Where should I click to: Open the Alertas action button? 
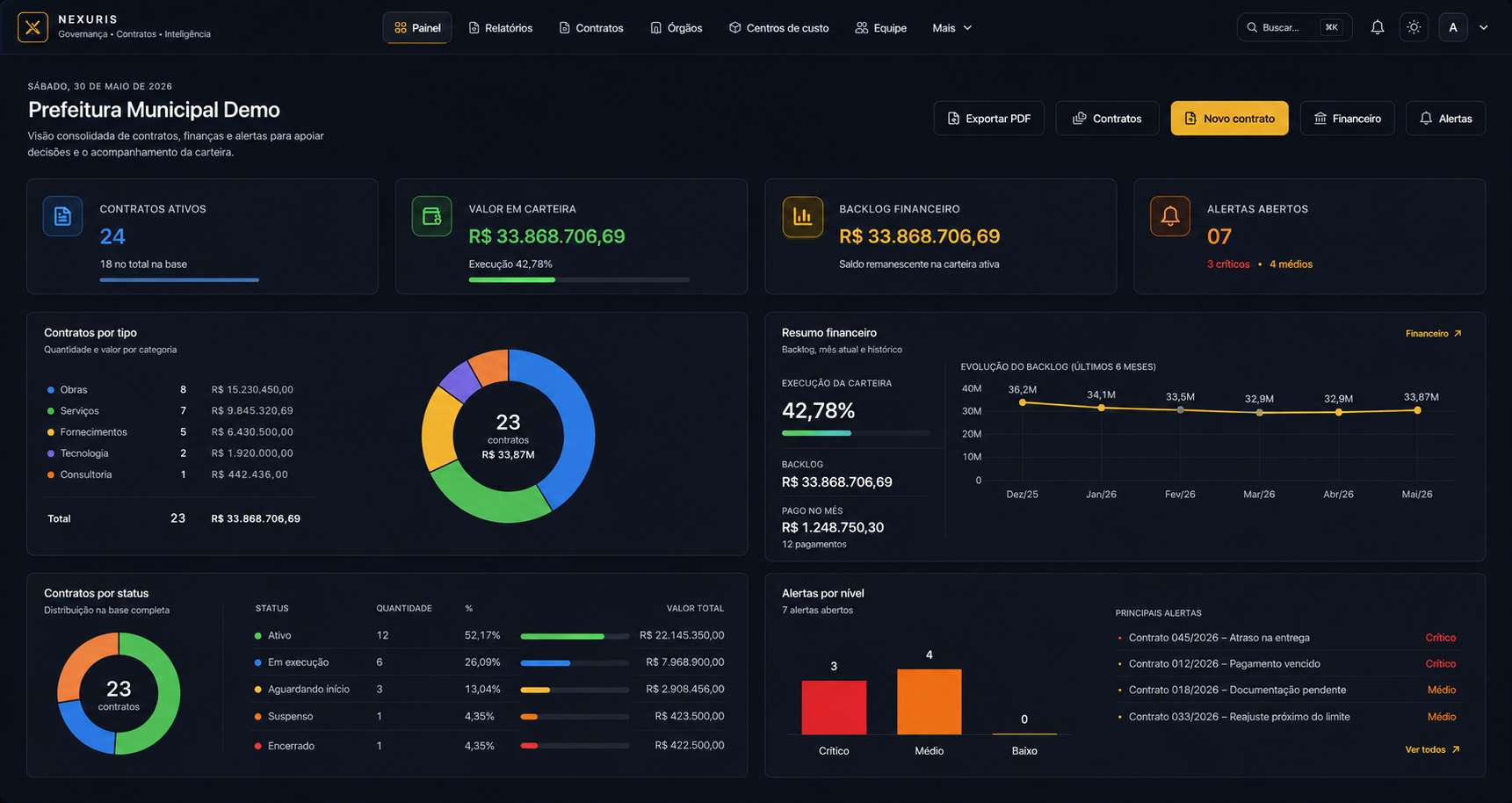point(1445,119)
